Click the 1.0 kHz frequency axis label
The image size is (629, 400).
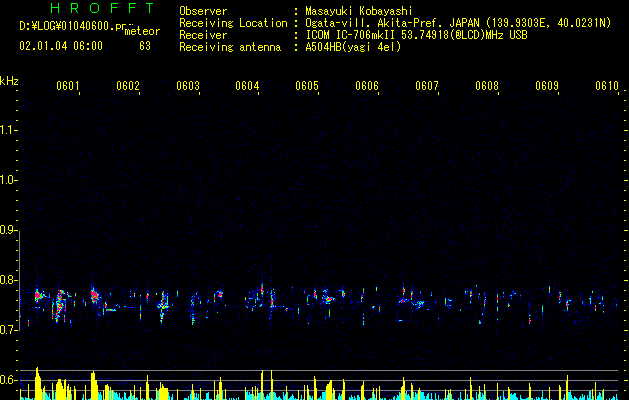(8, 180)
